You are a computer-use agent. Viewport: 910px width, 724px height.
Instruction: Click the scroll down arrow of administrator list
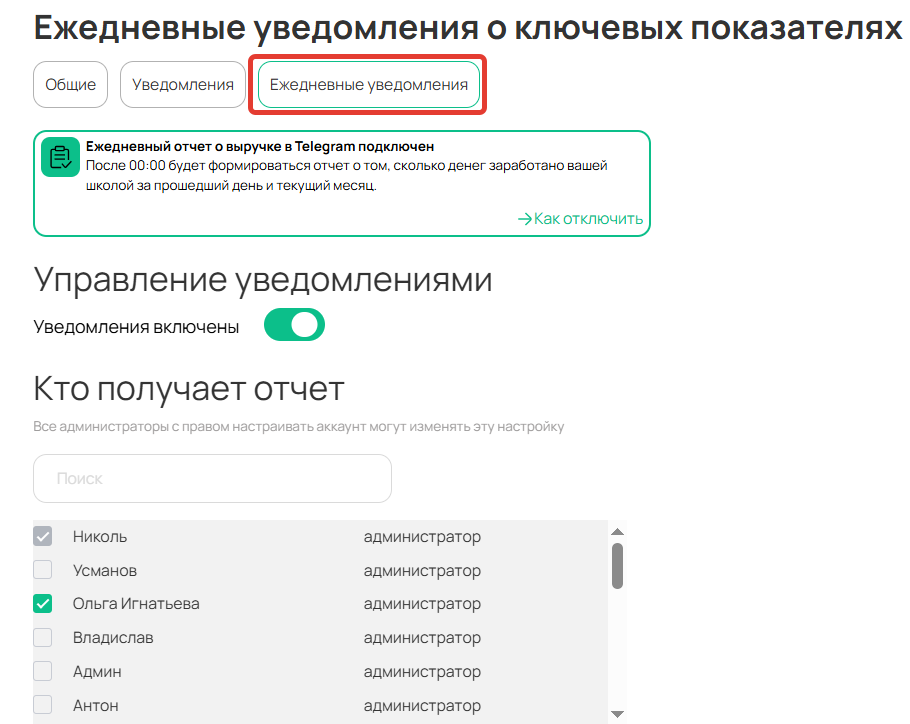[x=618, y=714]
